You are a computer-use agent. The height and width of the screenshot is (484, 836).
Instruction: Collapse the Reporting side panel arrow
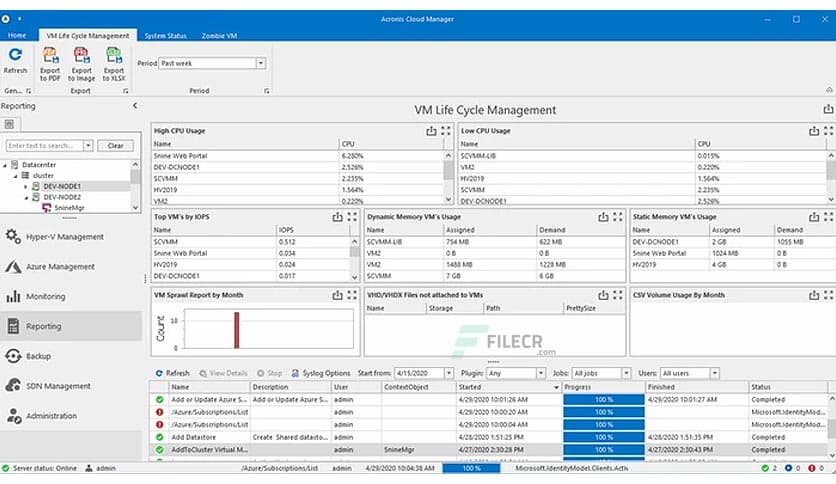point(135,106)
